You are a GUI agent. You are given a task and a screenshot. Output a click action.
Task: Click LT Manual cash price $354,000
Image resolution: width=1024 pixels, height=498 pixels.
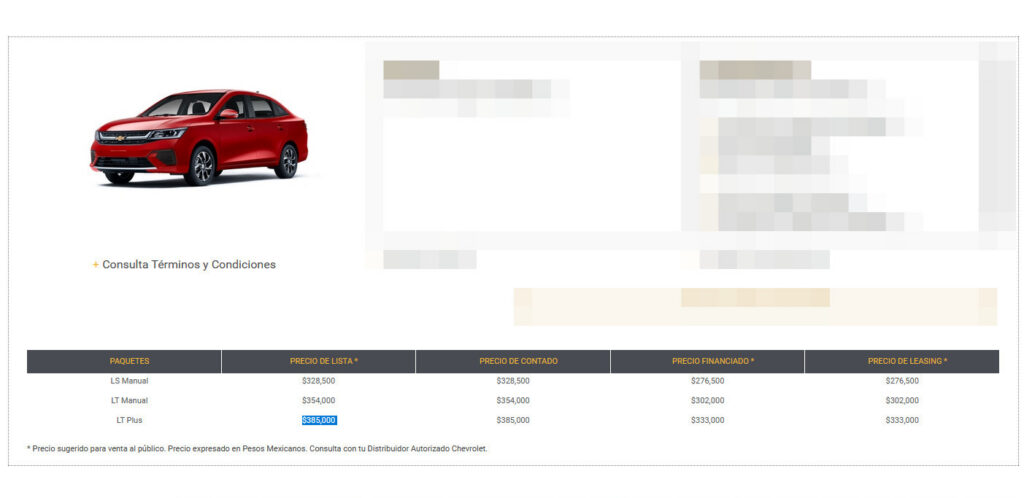pos(513,400)
